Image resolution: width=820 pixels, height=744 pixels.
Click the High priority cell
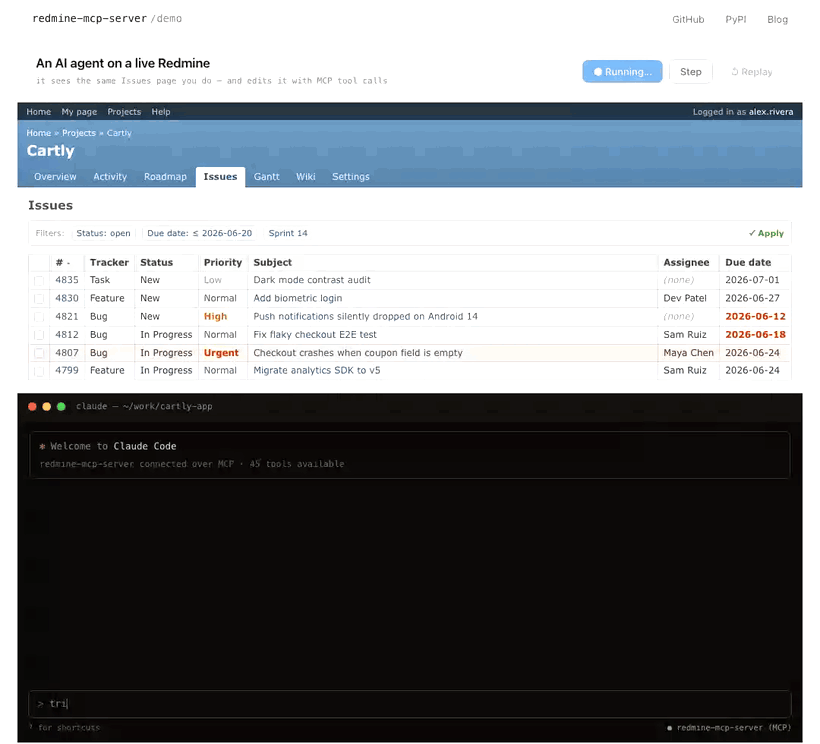point(215,316)
